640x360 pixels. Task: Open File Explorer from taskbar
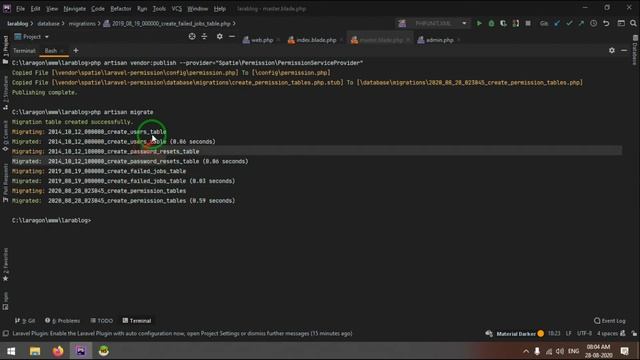[35, 351]
